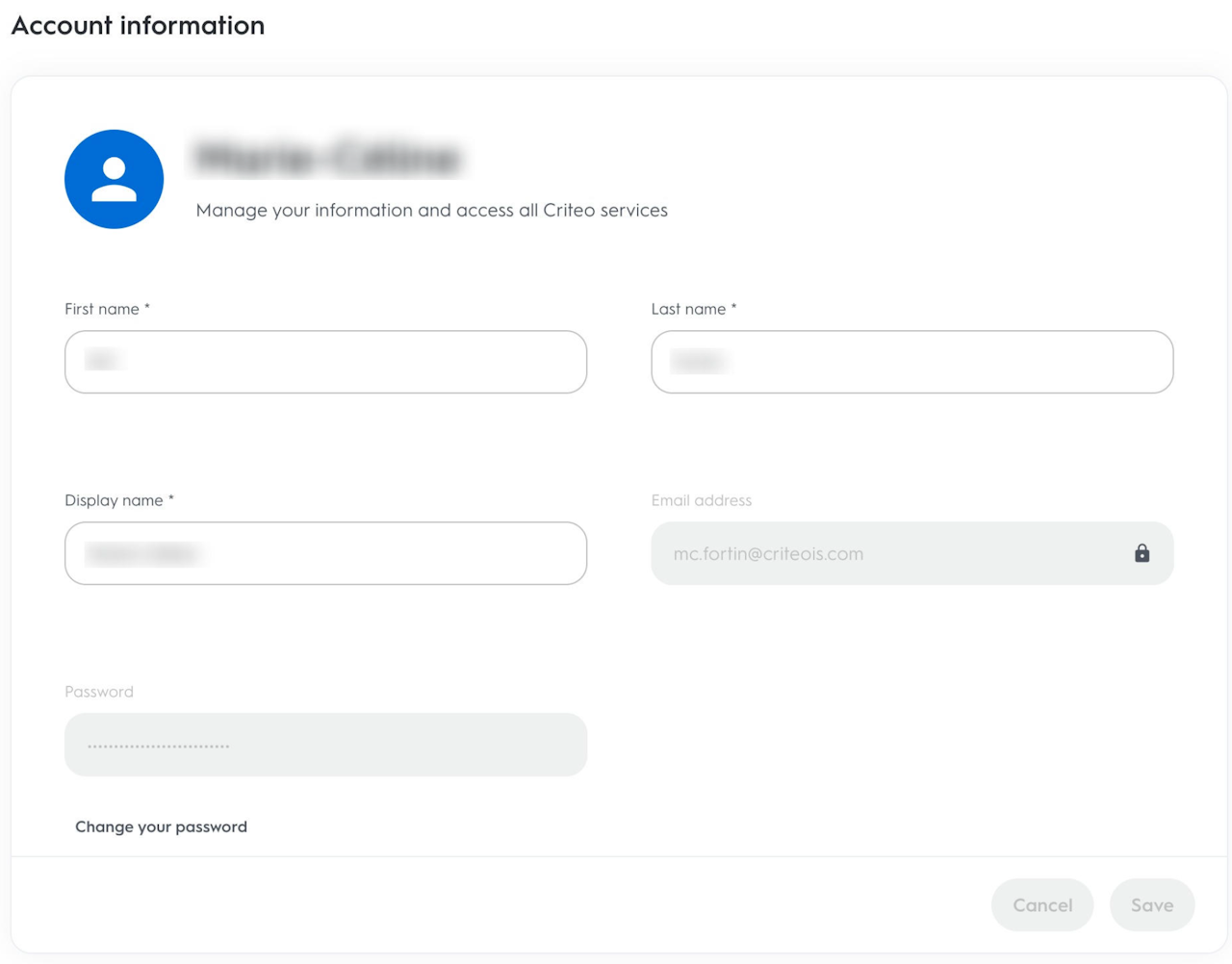Click the locked mc.fortin@criteois.com email field
1232x964 pixels.
[885, 553]
